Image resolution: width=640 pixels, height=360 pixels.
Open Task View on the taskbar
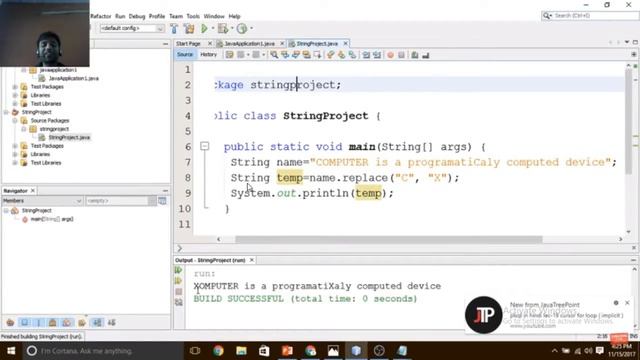click(195, 351)
